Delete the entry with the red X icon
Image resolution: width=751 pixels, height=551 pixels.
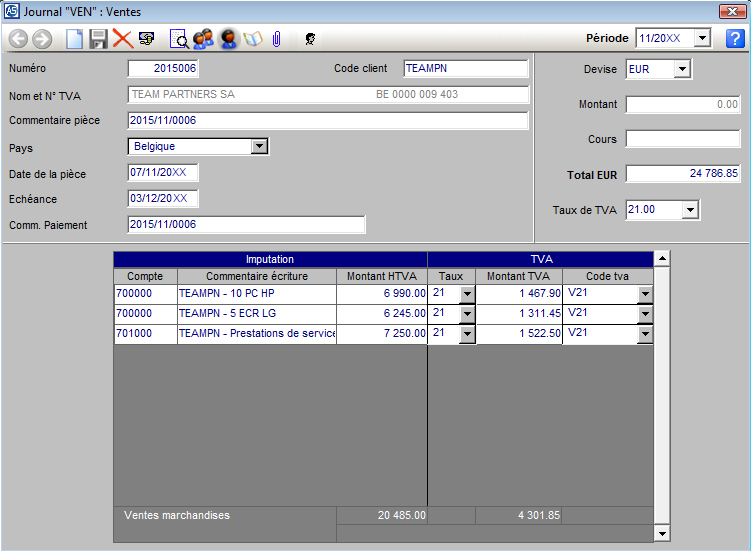pyautogui.click(x=122, y=39)
